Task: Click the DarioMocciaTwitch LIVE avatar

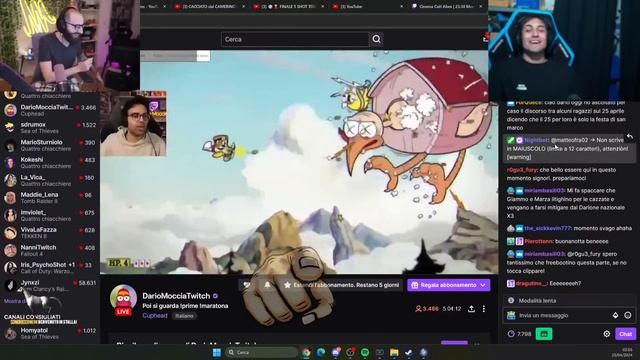Action: (x=123, y=300)
